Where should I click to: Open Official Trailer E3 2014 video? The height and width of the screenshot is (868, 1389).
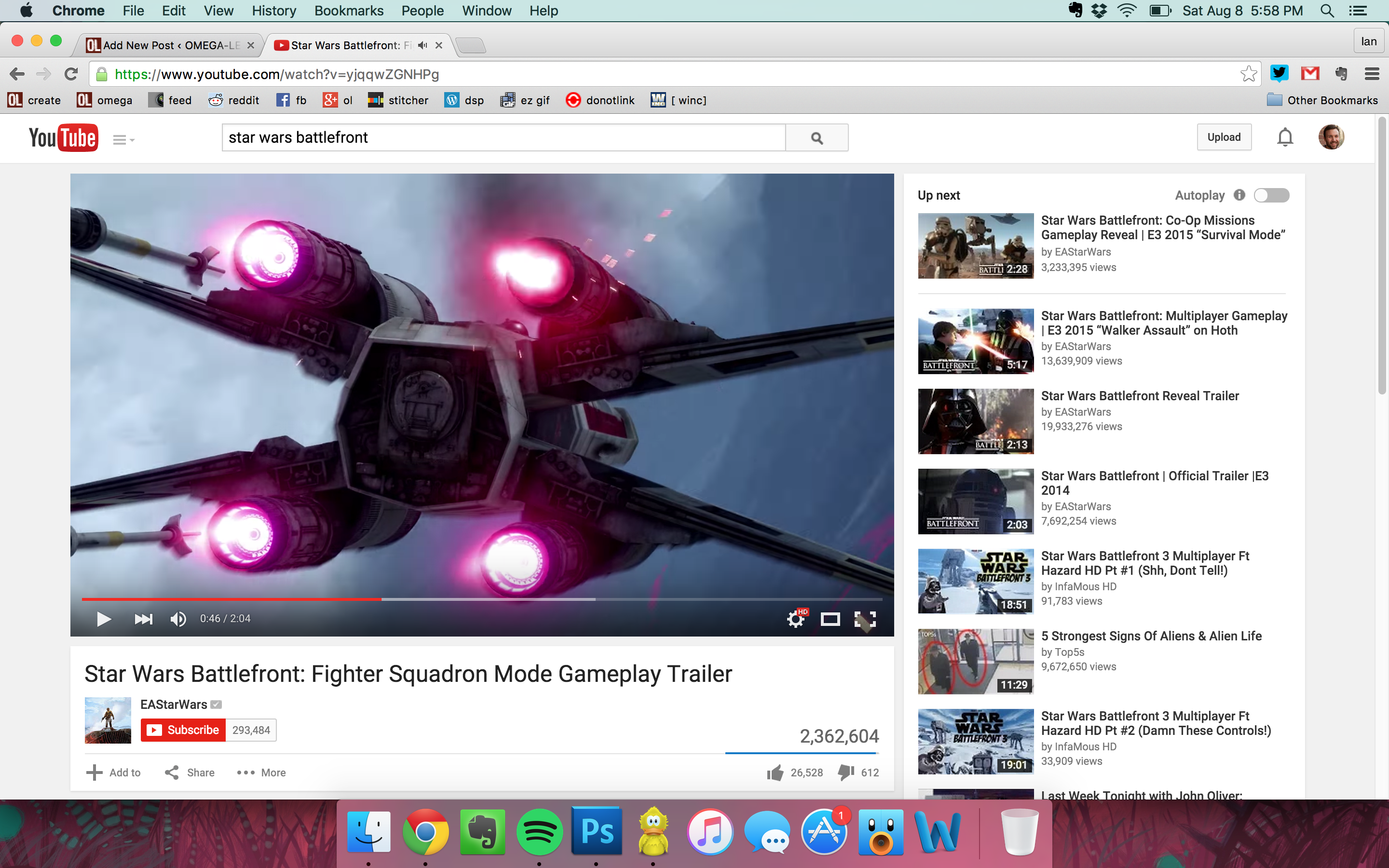click(x=1155, y=483)
